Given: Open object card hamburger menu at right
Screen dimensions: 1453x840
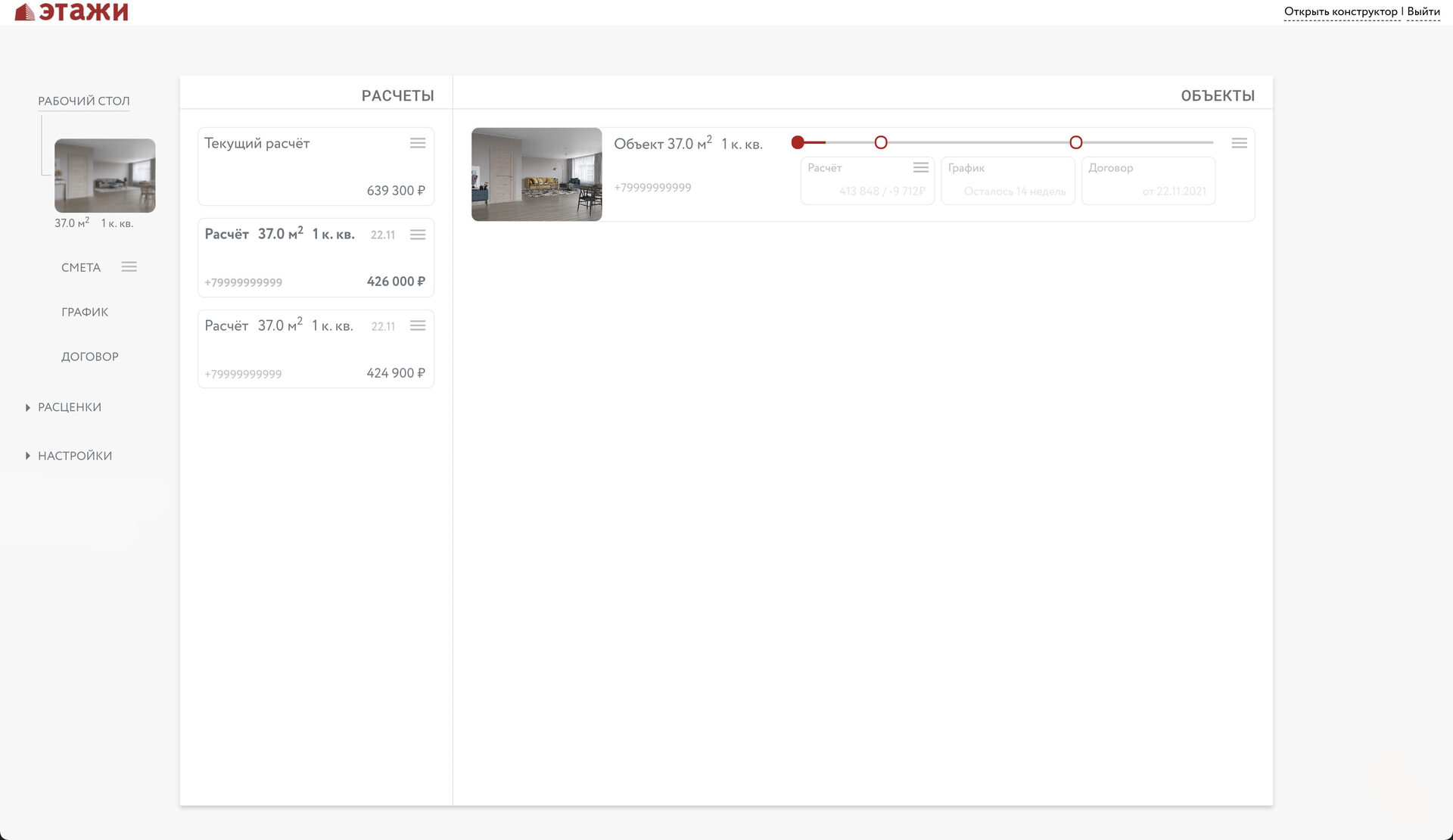Looking at the screenshot, I should [x=1239, y=143].
